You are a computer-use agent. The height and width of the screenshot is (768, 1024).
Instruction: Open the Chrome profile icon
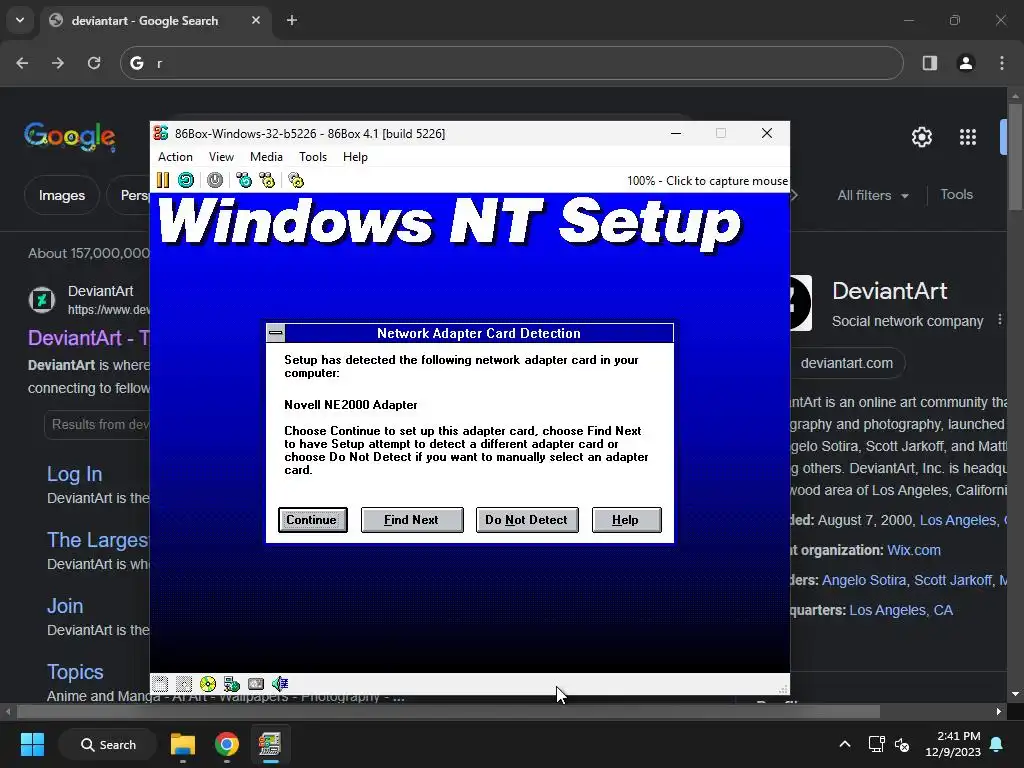966,63
